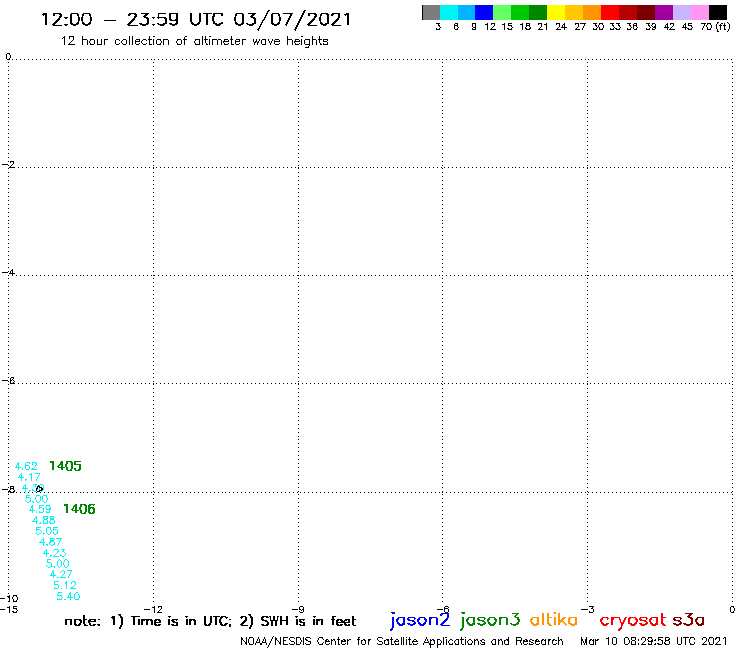Select the pure blue legend swatch
Viewport: 740px width, 650px height.
point(484,12)
